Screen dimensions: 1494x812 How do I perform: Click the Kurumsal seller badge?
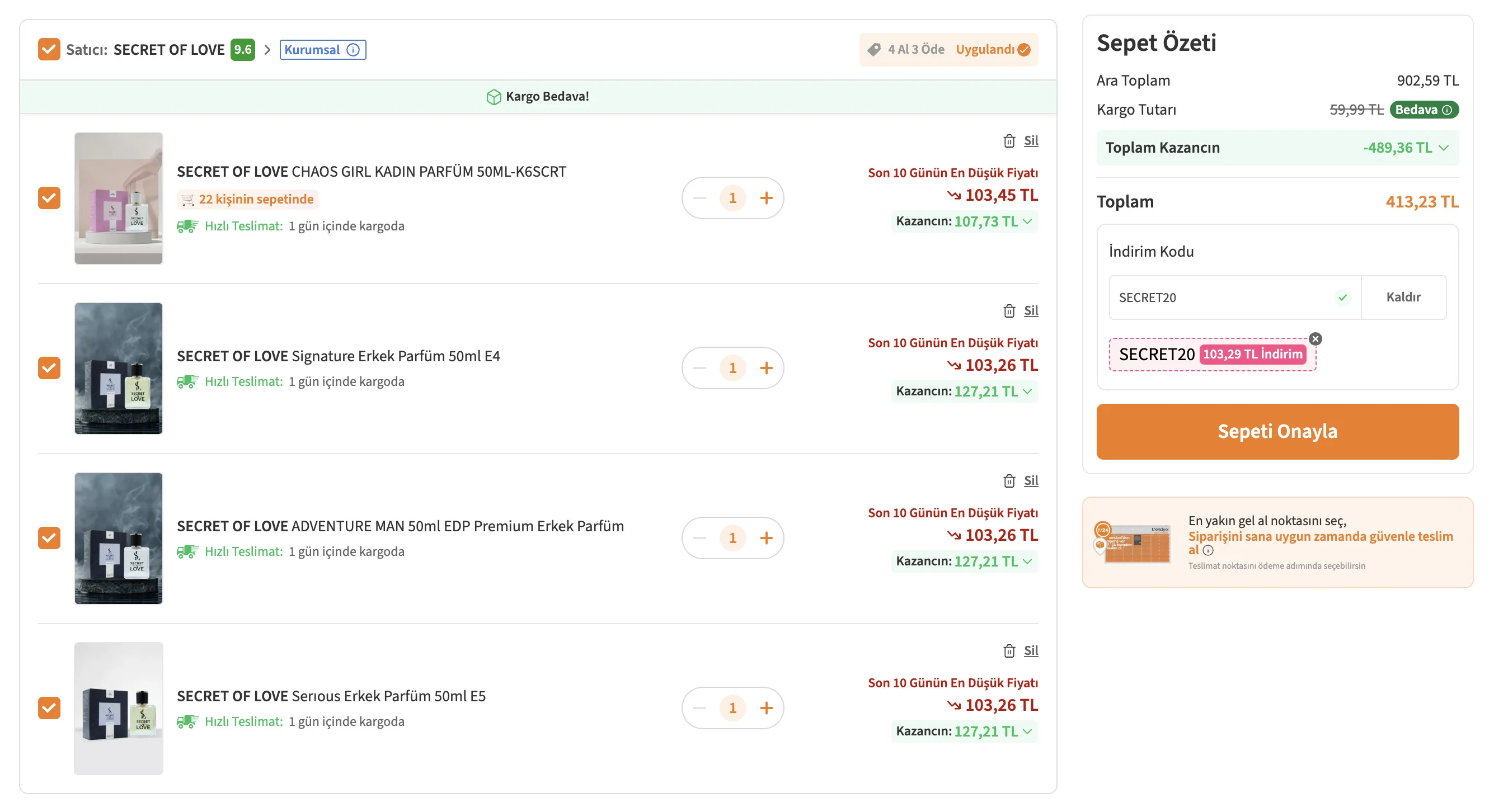(x=322, y=50)
